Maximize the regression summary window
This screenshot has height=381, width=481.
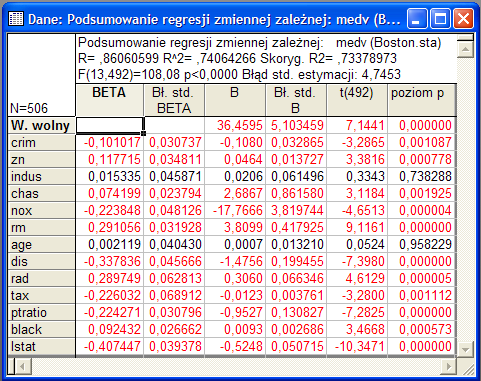click(x=440, y=19)
